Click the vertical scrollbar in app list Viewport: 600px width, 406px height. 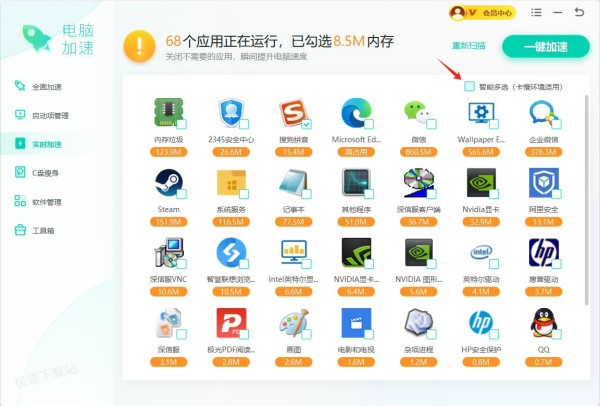coord(587,200)
